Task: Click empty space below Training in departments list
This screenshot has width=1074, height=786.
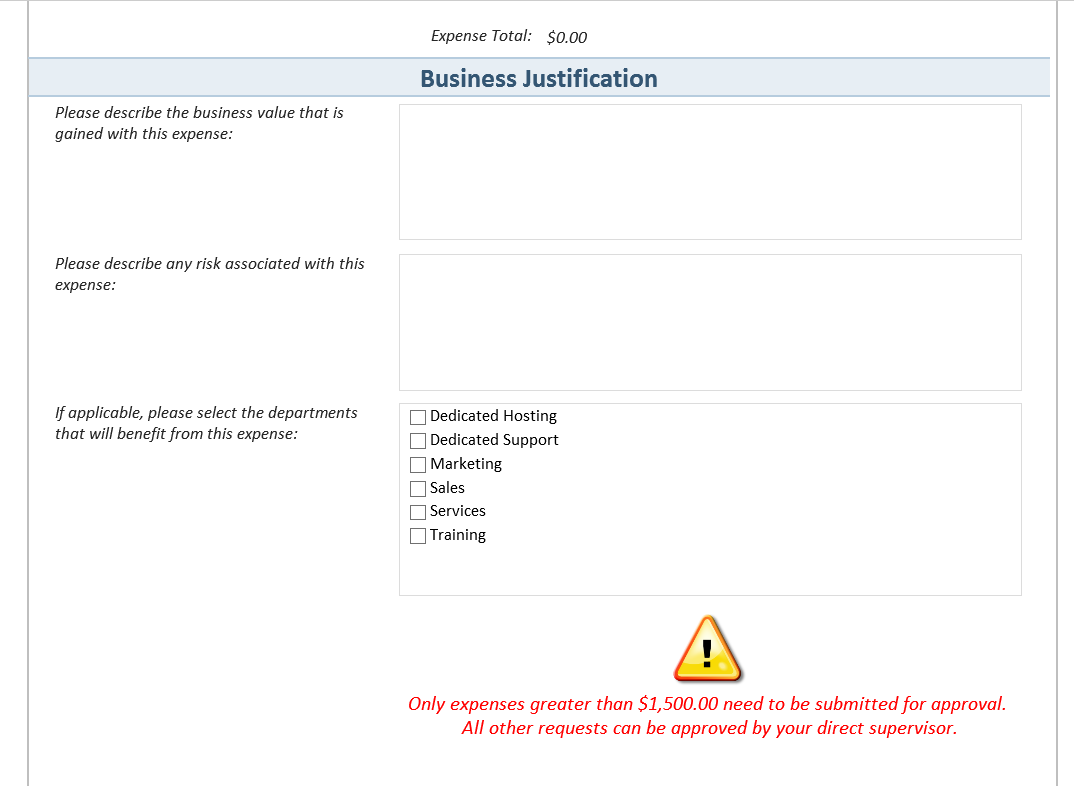Action: (710, 570)
